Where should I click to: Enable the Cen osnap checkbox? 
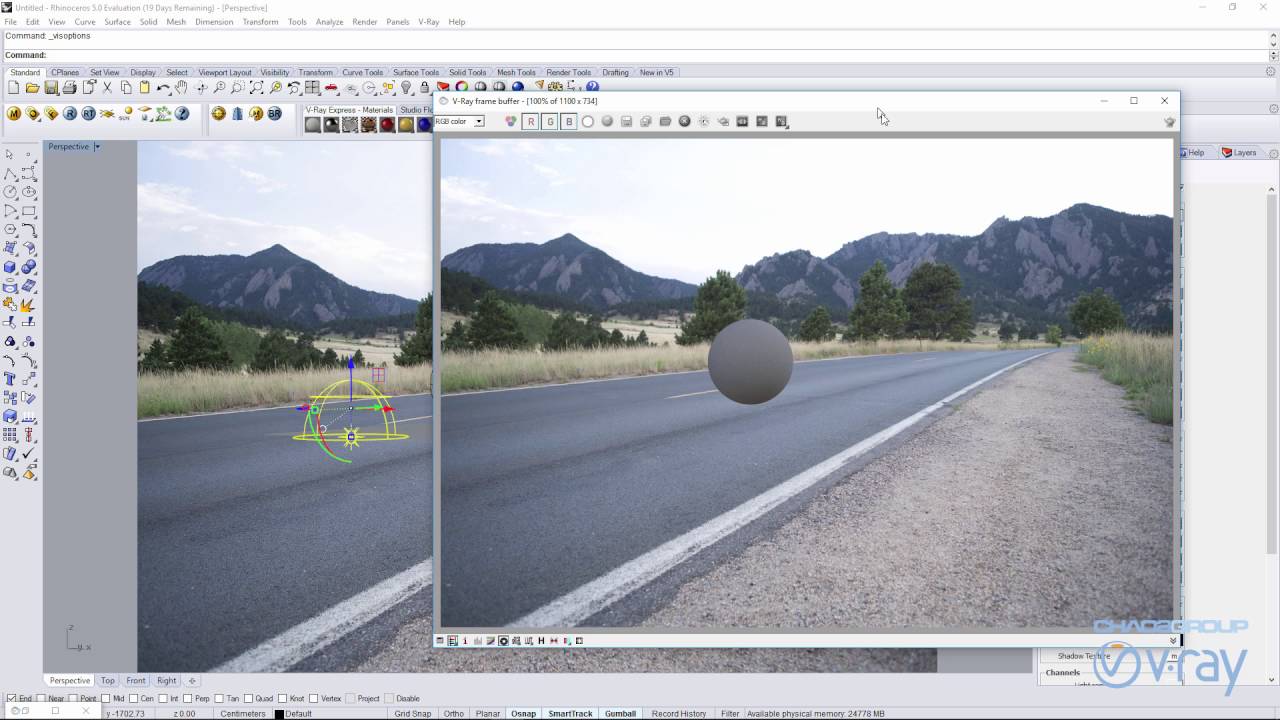(134, 698)
